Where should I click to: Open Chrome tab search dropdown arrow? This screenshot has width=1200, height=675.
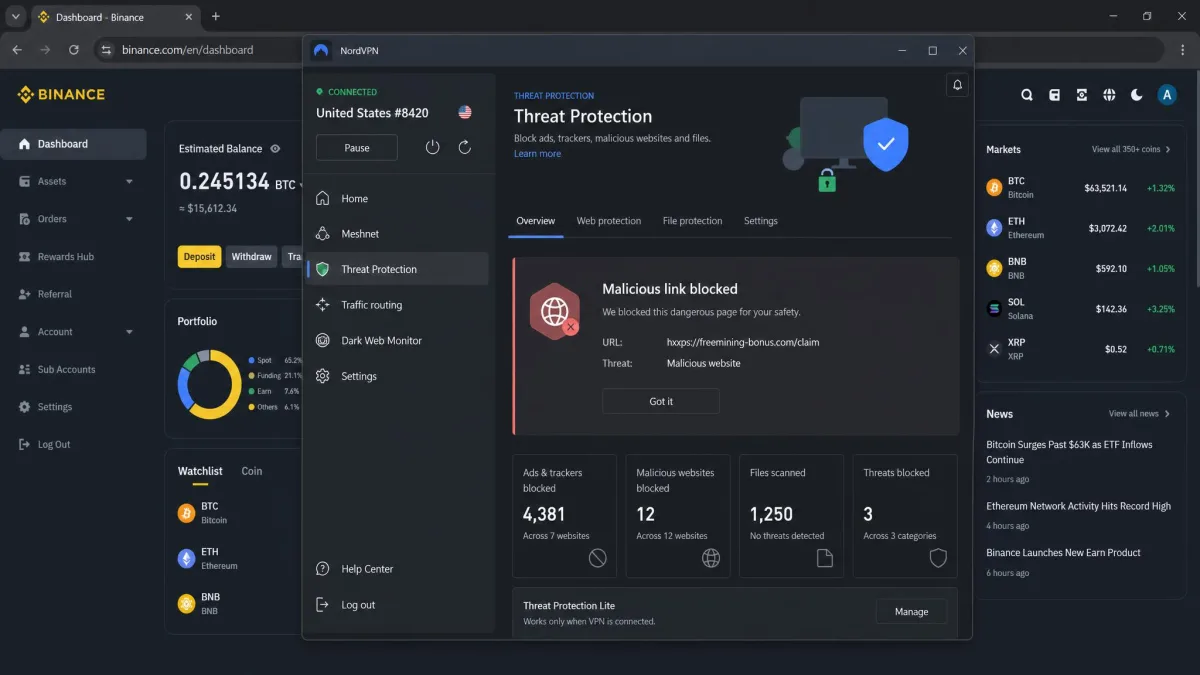(x=15, y=17)
